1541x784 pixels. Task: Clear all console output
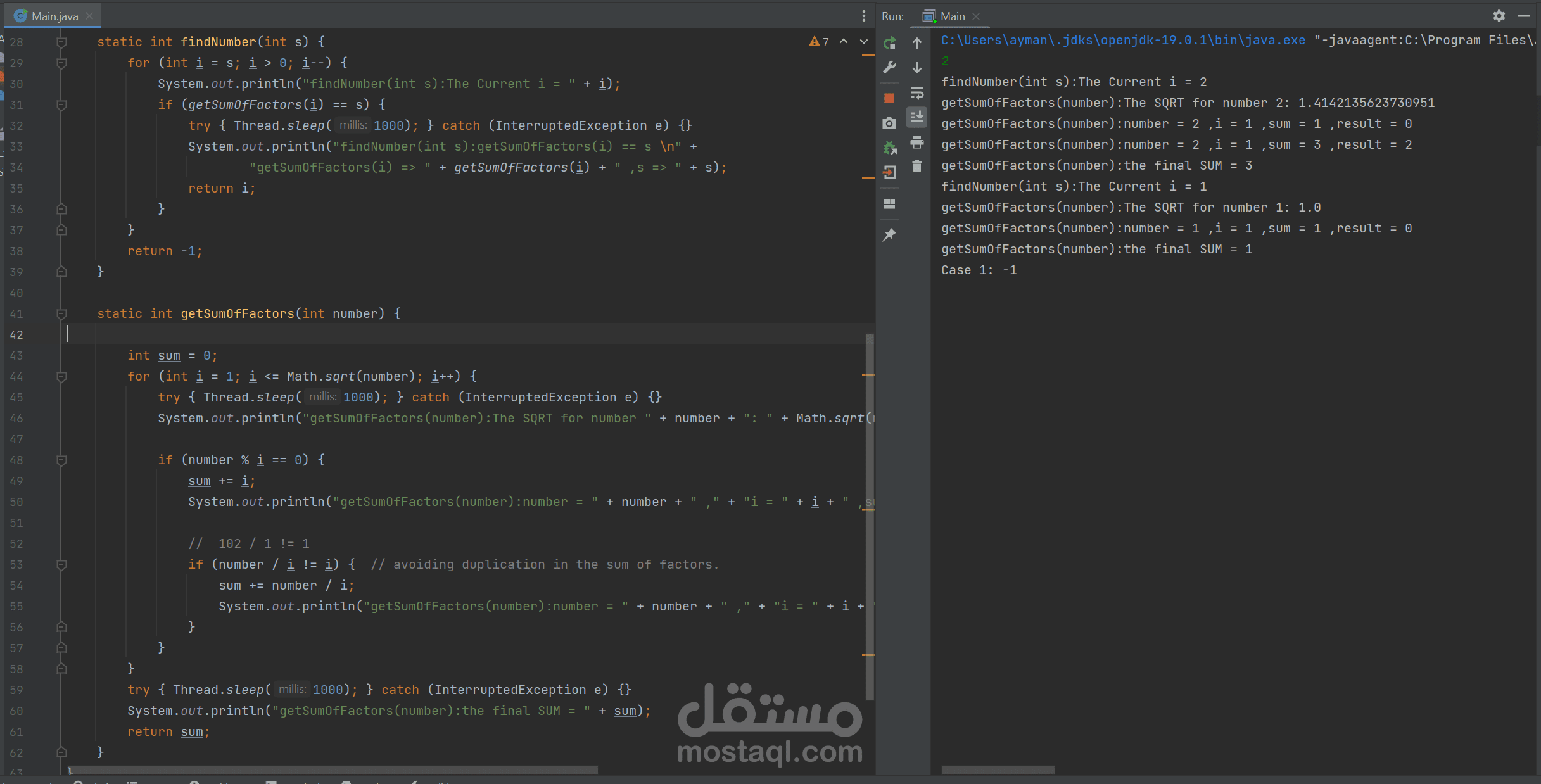(916, 167)
